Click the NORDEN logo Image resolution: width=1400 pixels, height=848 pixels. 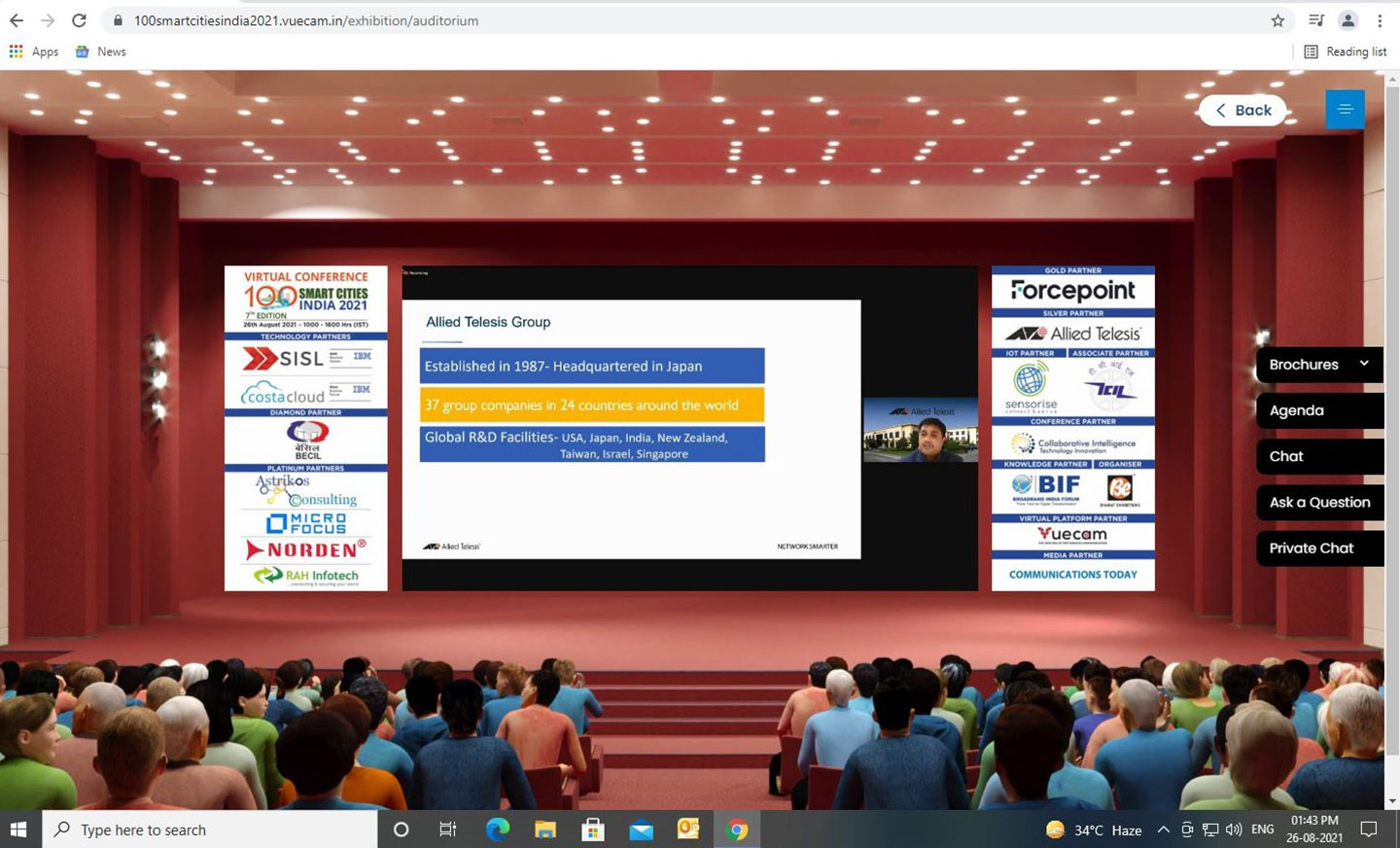(x=305, y=549)
